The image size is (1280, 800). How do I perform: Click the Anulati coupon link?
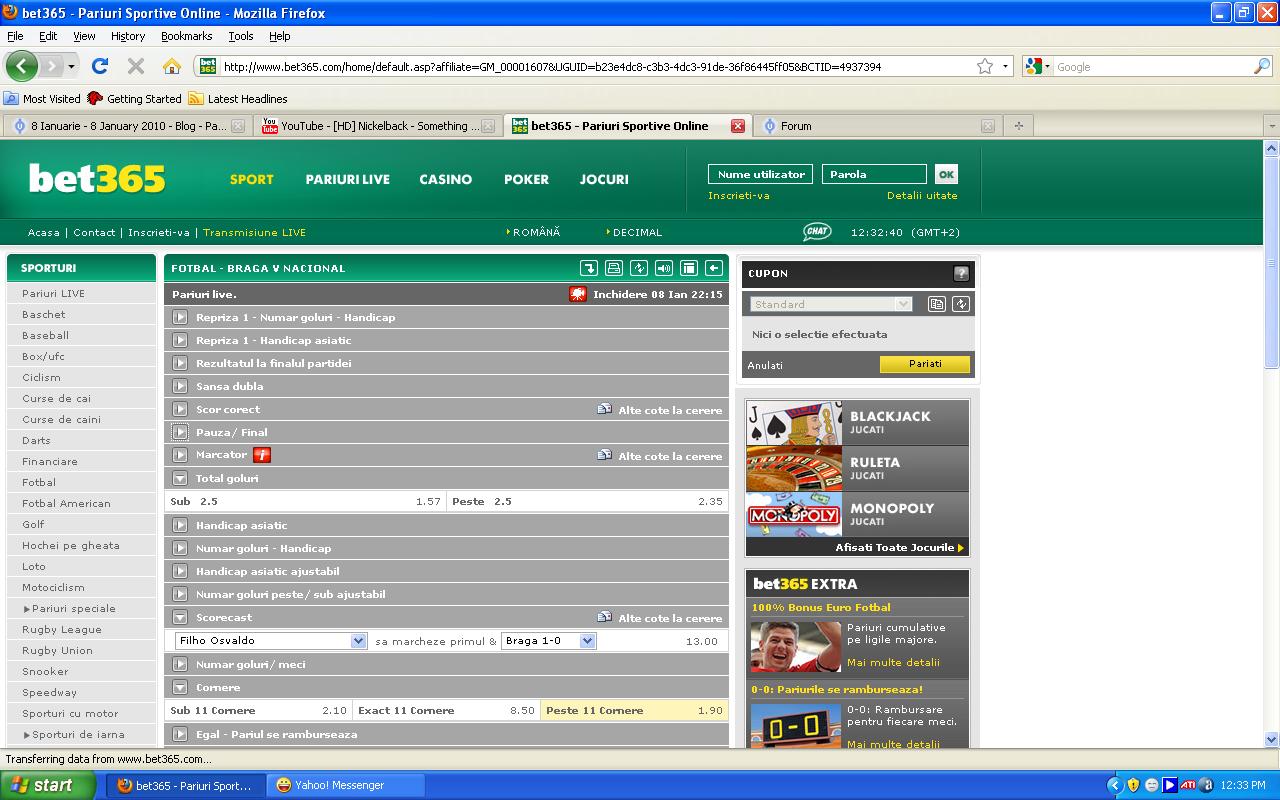click(765, 366)
